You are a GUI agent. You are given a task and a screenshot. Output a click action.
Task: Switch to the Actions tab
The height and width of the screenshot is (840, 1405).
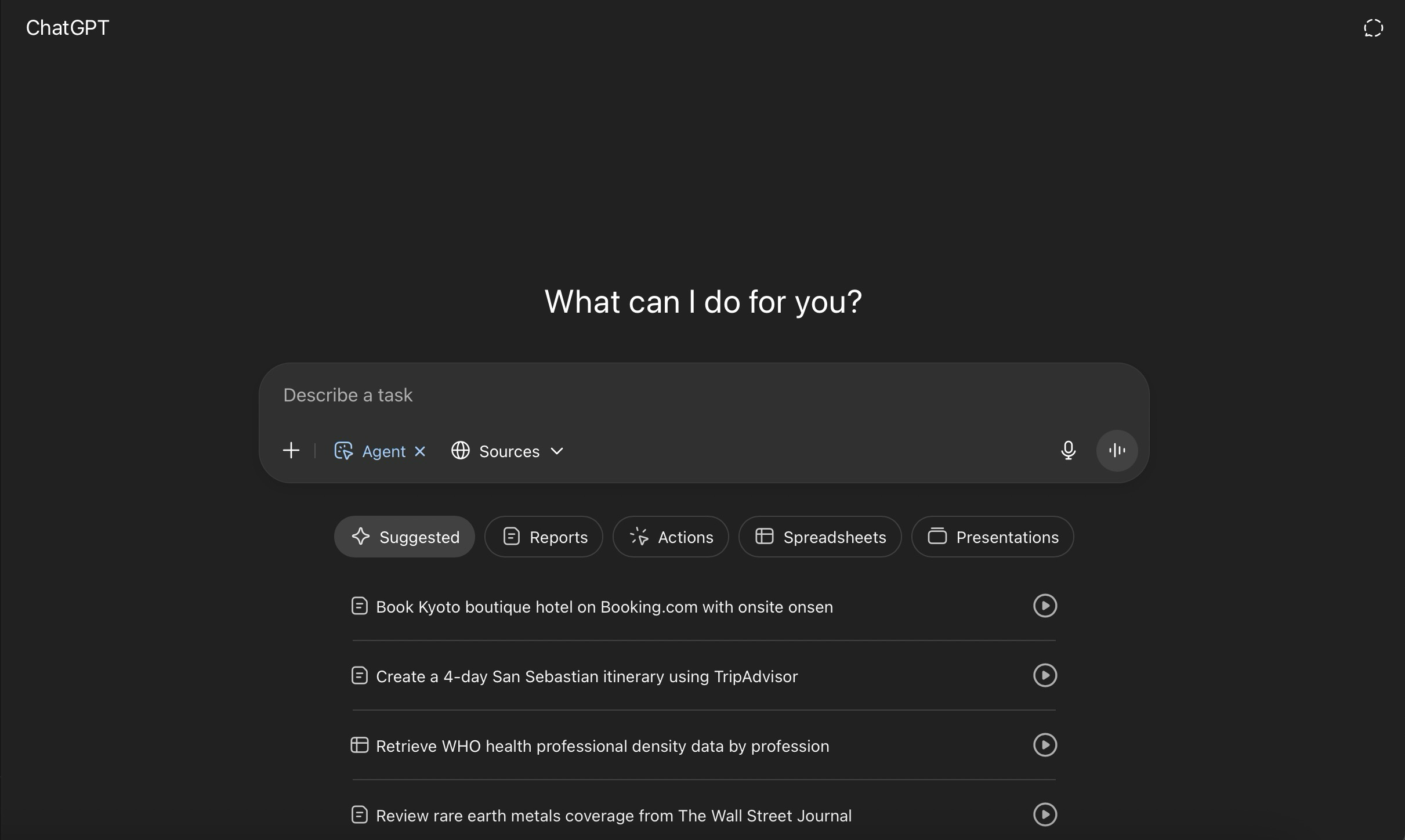pyautogui.click(x=671, y=537)
